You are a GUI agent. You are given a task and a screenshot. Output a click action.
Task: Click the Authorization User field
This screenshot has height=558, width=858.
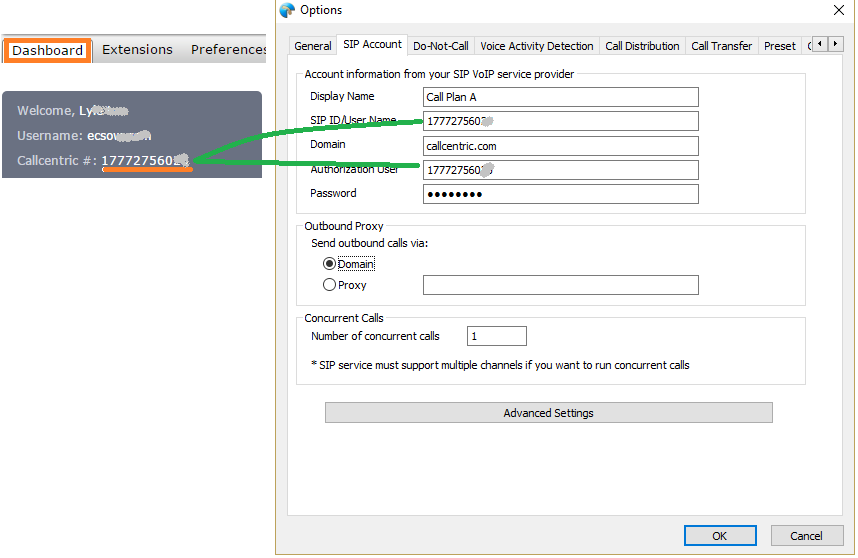click(x=560, y=170)
